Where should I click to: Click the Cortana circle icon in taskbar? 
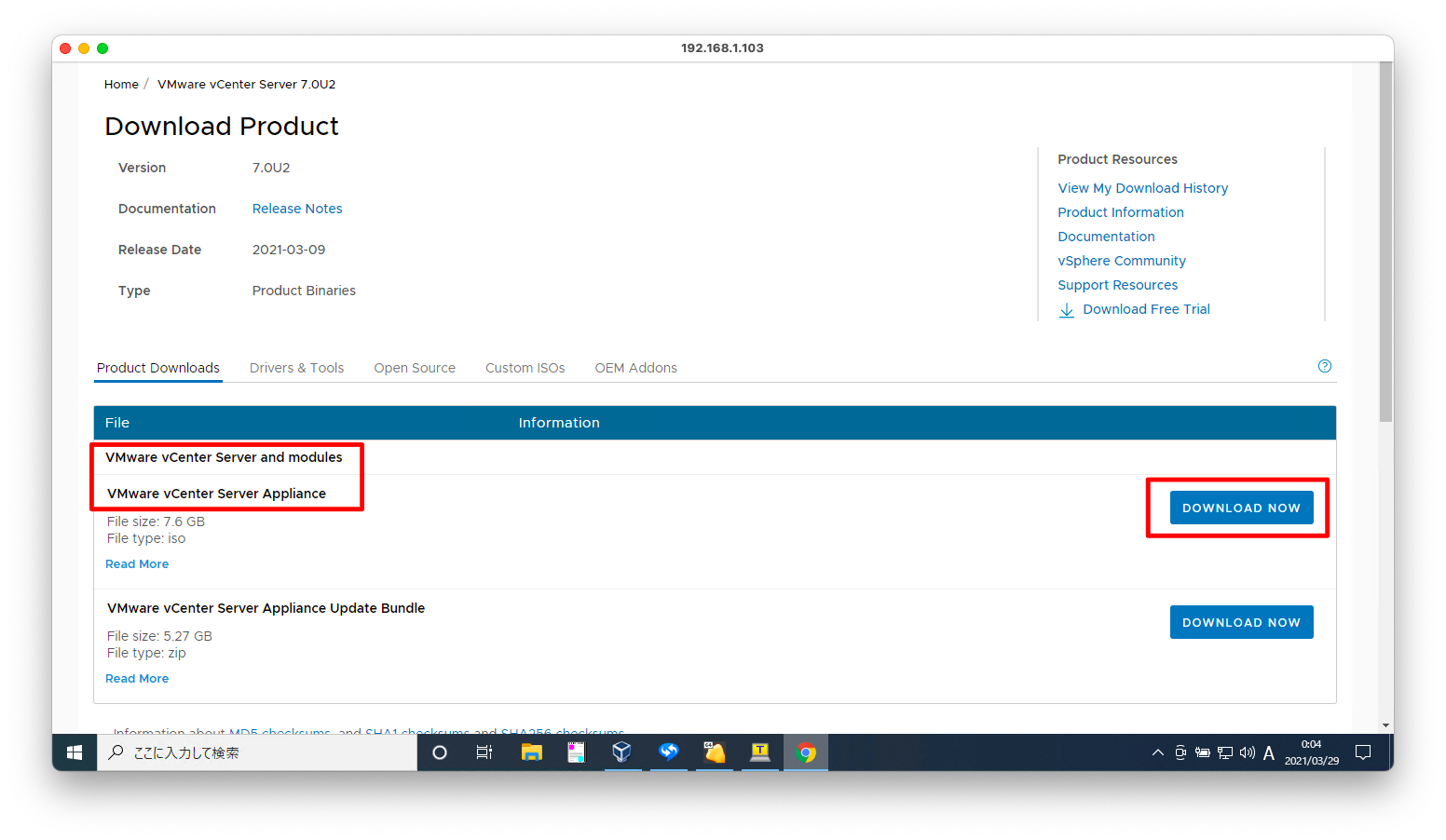point(440,752)
